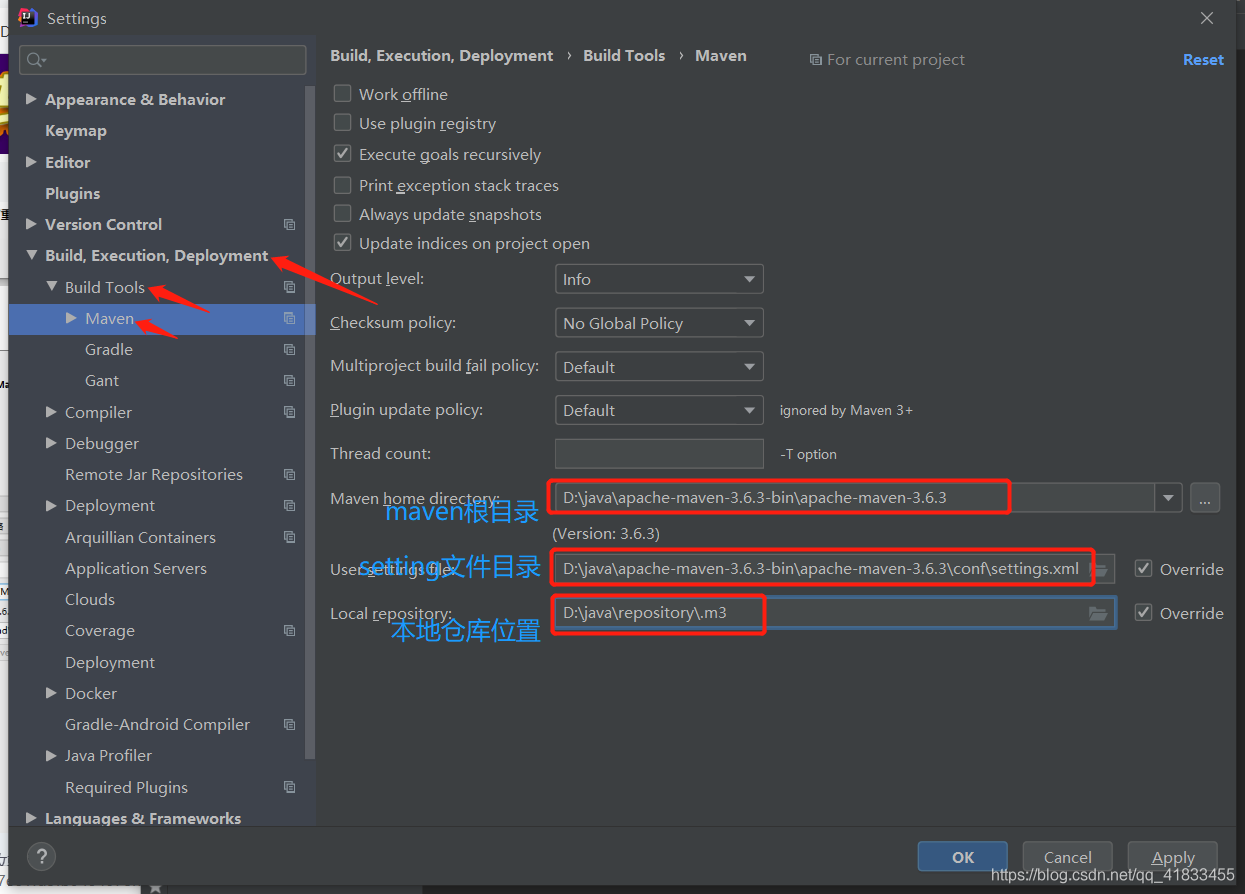
Task: Expand the Maven tree node
Action: [71, 318]
